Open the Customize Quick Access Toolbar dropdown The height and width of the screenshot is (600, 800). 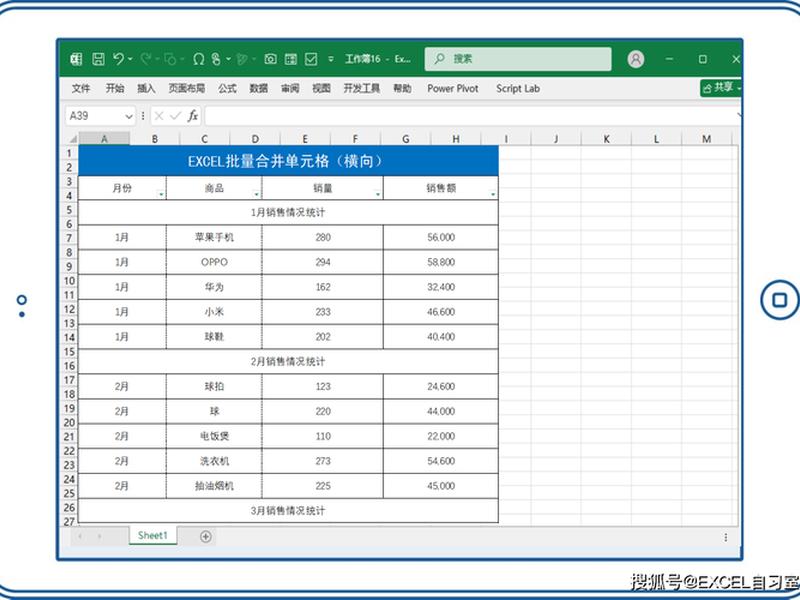pyautogui.click(x=331, y=59)
